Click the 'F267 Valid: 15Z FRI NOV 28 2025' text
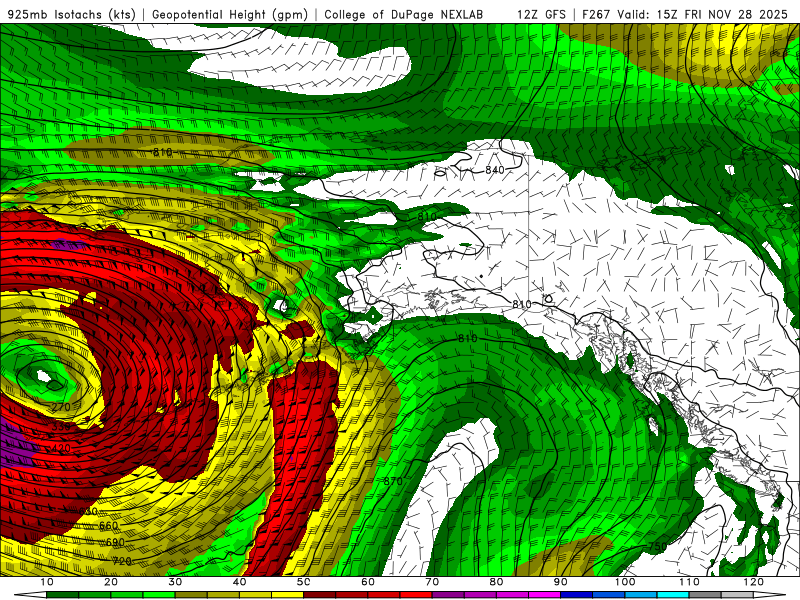Viewport: 800px width, 600px height. pyautogui.click(x=685, y=14)
